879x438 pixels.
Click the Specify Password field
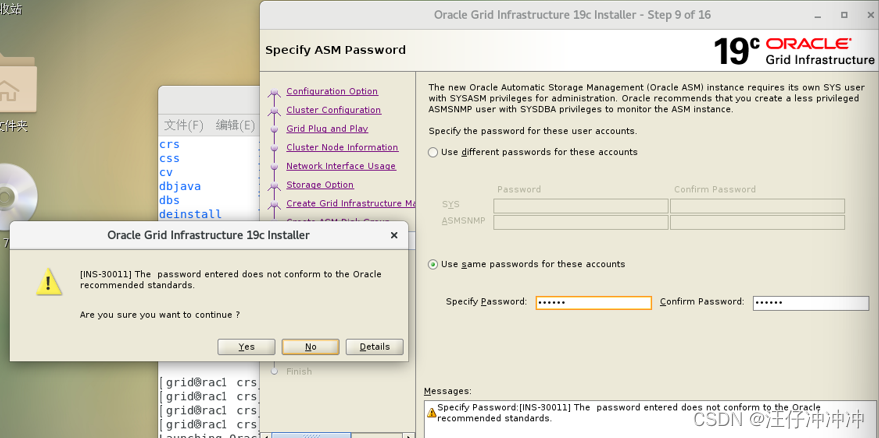tap(594, 303)
